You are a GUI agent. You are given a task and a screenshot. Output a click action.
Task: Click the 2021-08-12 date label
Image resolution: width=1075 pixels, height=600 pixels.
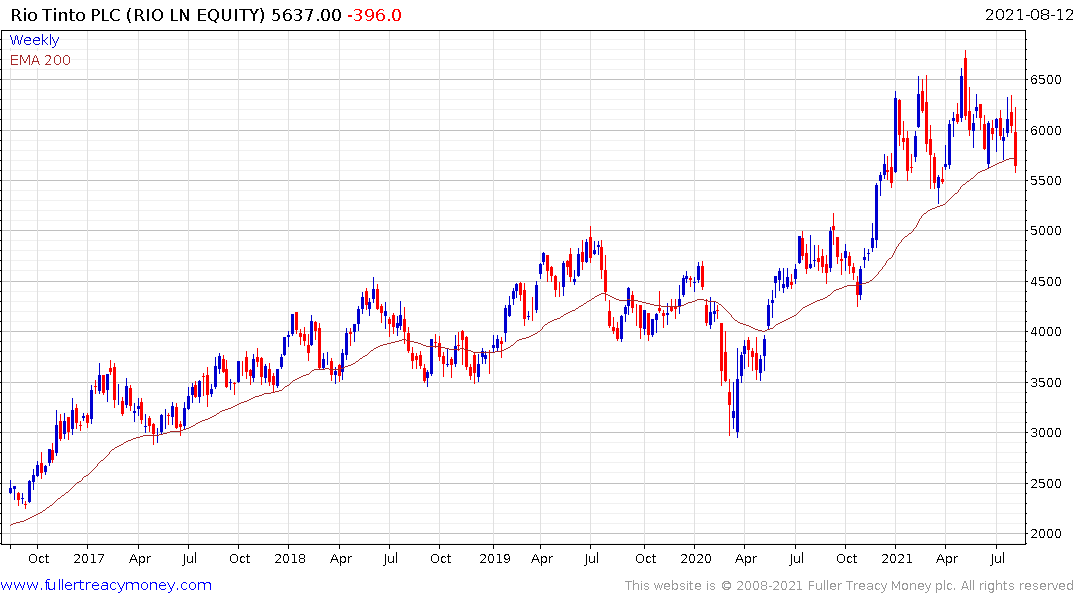click(x=1029, y=14)
